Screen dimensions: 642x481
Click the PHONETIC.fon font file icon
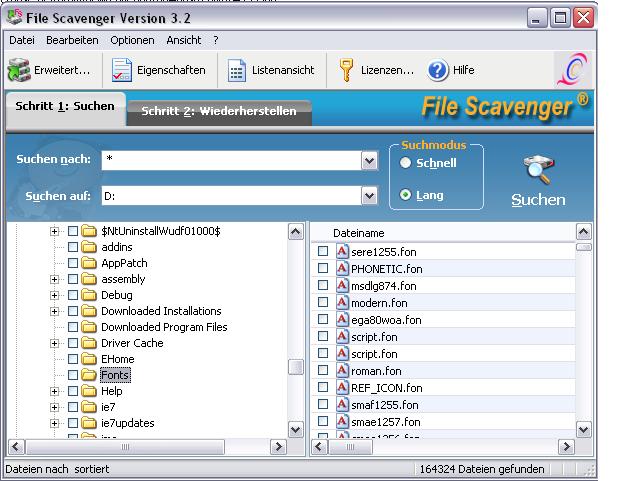click(x=342, y=269)
